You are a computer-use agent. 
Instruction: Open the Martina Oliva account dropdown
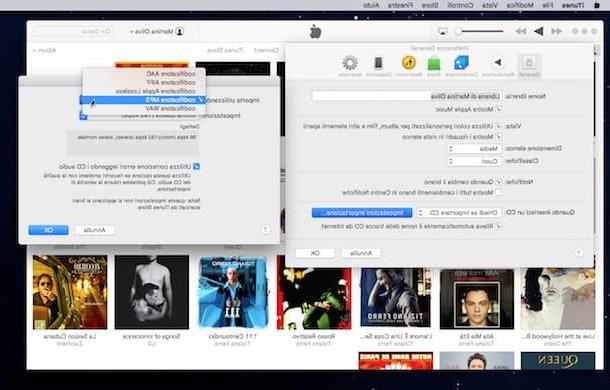(x=152, y=31)
